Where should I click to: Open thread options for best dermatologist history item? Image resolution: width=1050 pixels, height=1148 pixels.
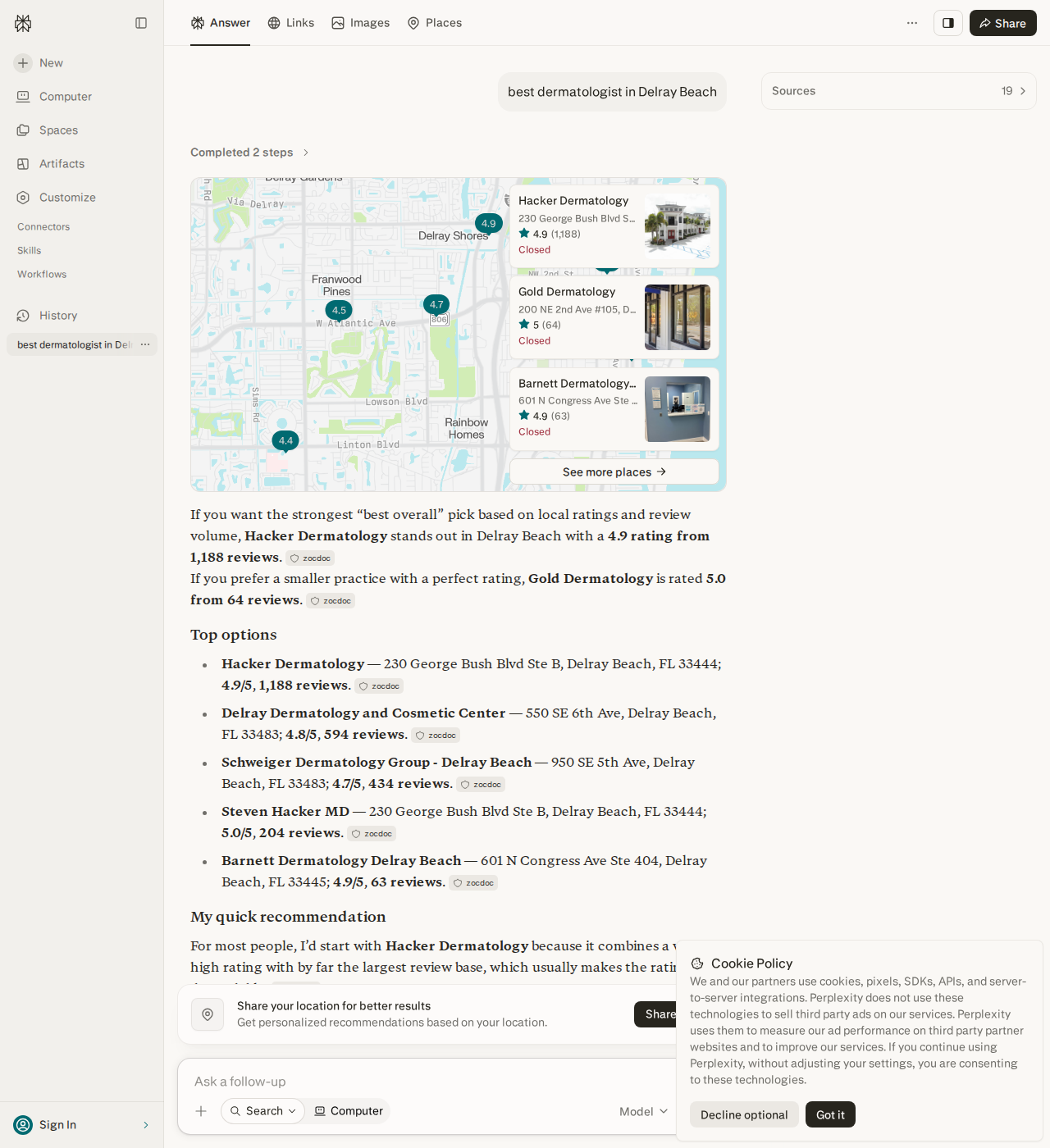tap(145, 344)
